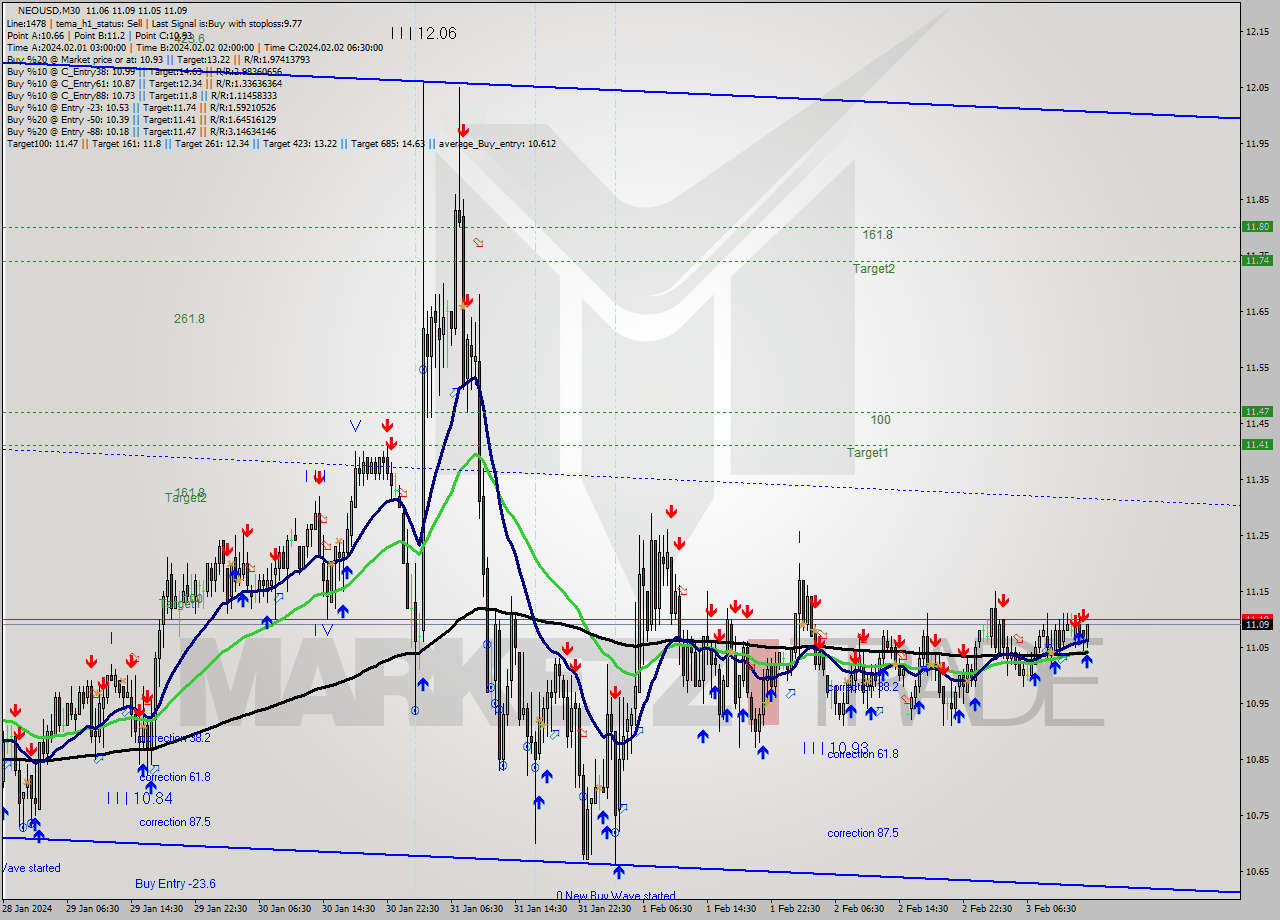Select the 'Buy Entry -23.6' label
Screen dimensions: 1280x920
[x=175, y=884]
